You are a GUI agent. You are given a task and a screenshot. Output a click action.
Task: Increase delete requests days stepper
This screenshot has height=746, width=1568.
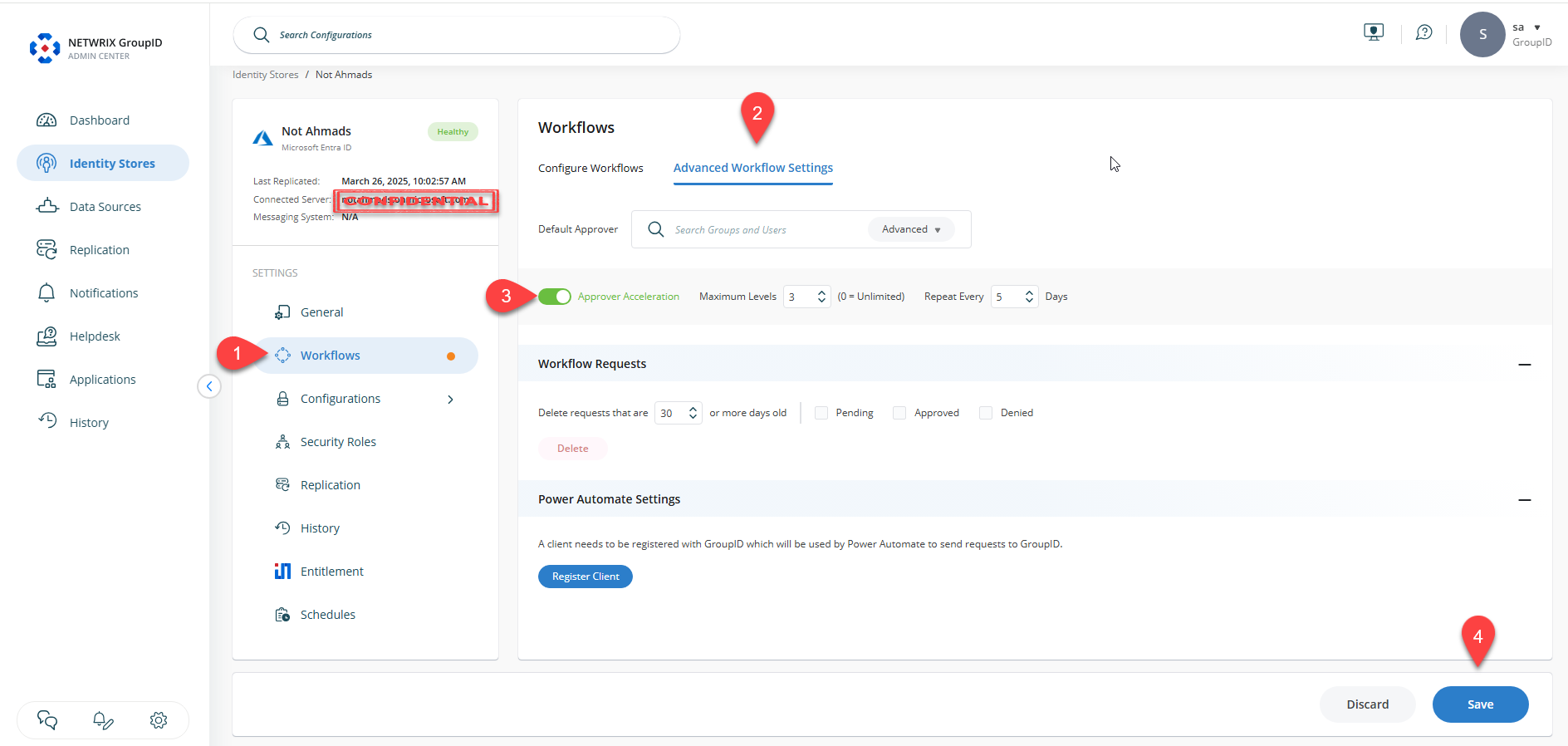click(x=693, y=409)
